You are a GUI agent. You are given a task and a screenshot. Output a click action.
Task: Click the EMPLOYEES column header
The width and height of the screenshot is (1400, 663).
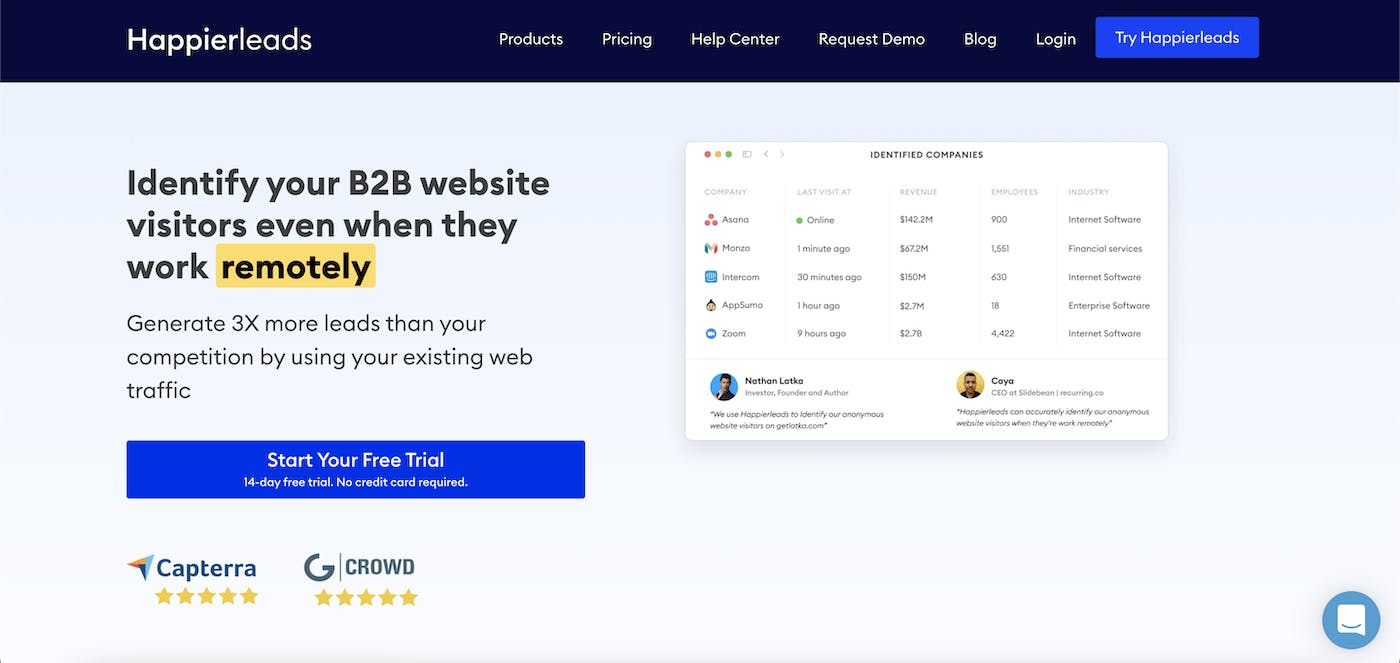pyautogui.click(x=1015, y=192)
